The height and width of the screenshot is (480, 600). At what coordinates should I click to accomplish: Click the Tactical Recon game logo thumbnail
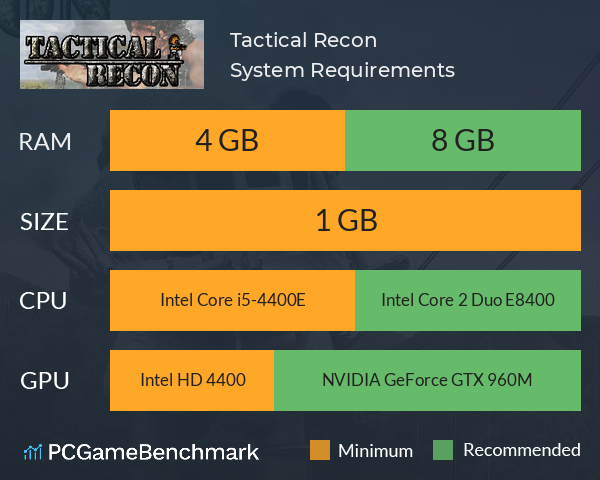112,54
